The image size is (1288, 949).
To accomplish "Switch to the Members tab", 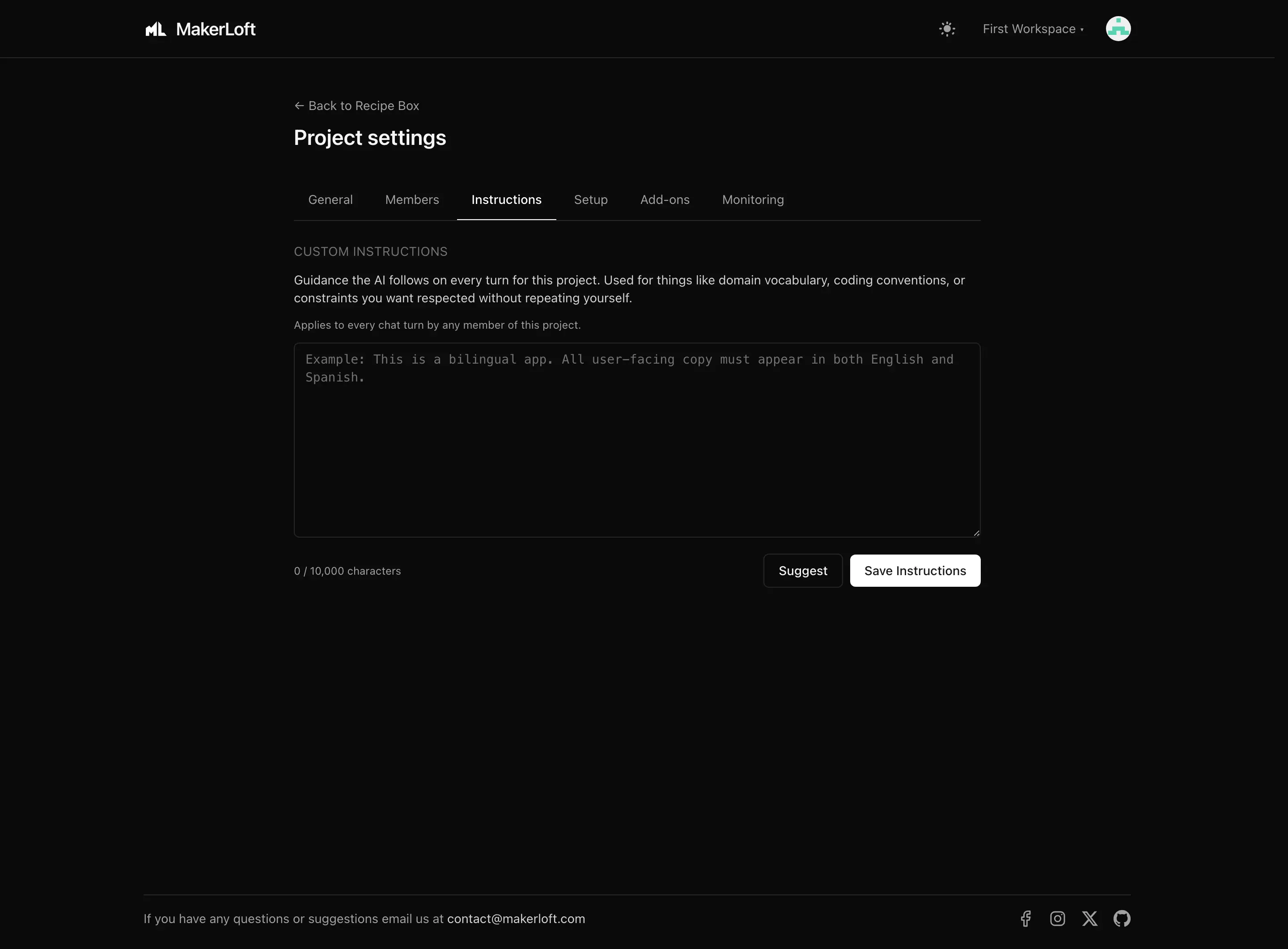I will click(412, 199).
